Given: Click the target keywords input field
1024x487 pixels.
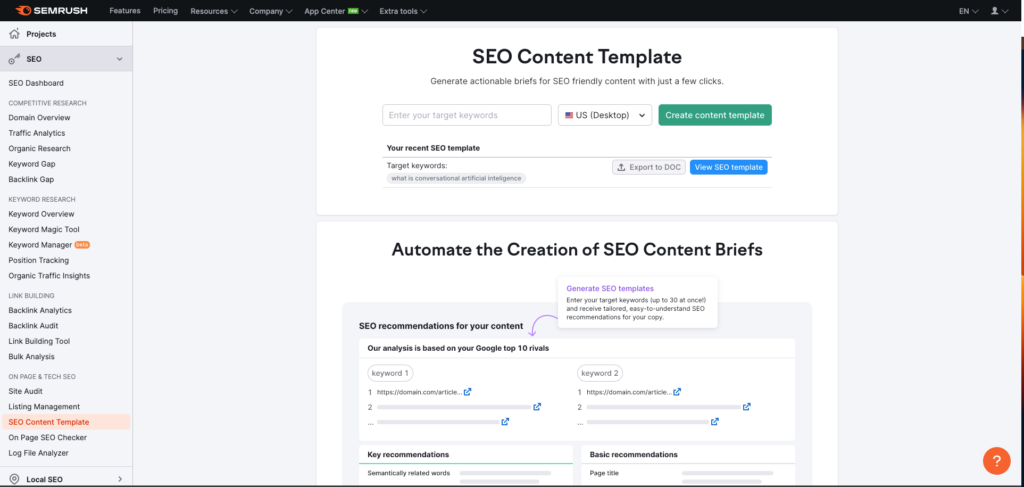Looking at the screenshot, I should pyautogui.click(x=466, y=115).
